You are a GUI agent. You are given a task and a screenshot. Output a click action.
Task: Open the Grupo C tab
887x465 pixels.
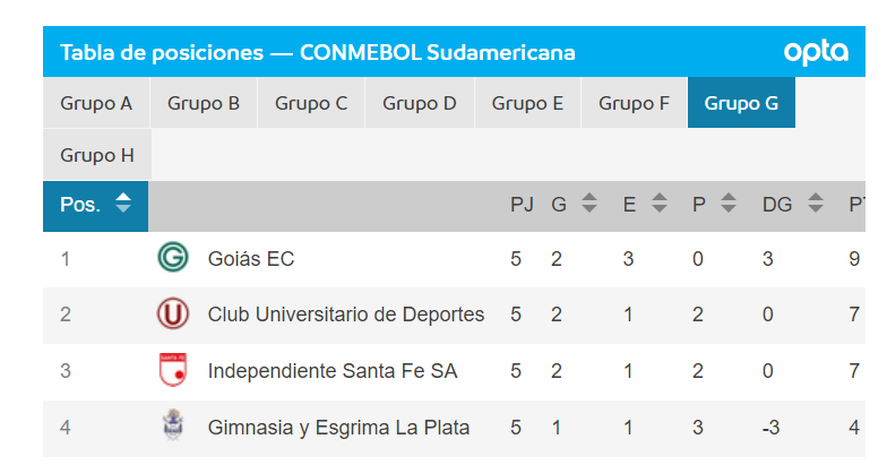[x=311, y=103]
